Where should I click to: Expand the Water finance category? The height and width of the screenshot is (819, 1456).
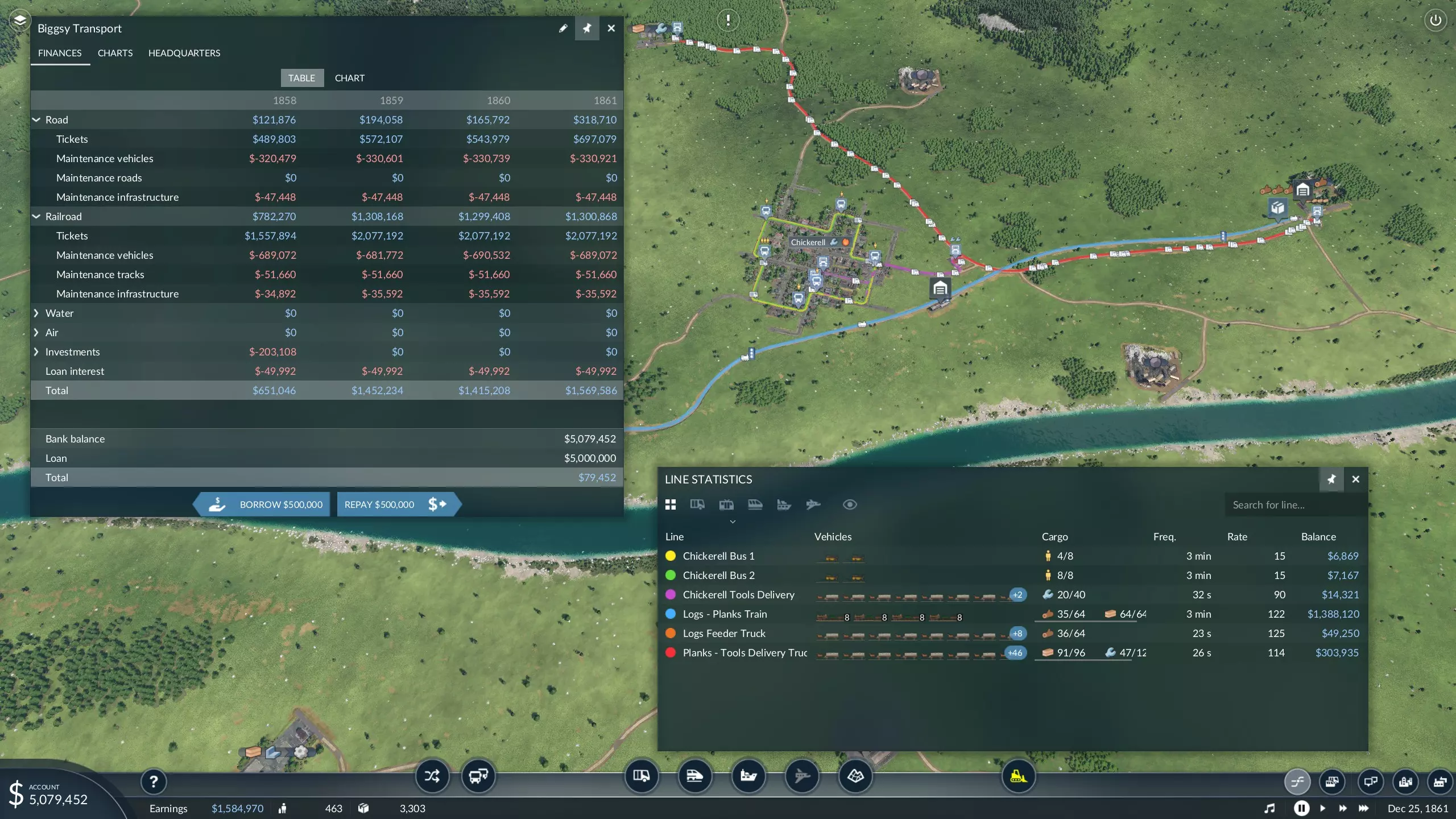point(36,313)
